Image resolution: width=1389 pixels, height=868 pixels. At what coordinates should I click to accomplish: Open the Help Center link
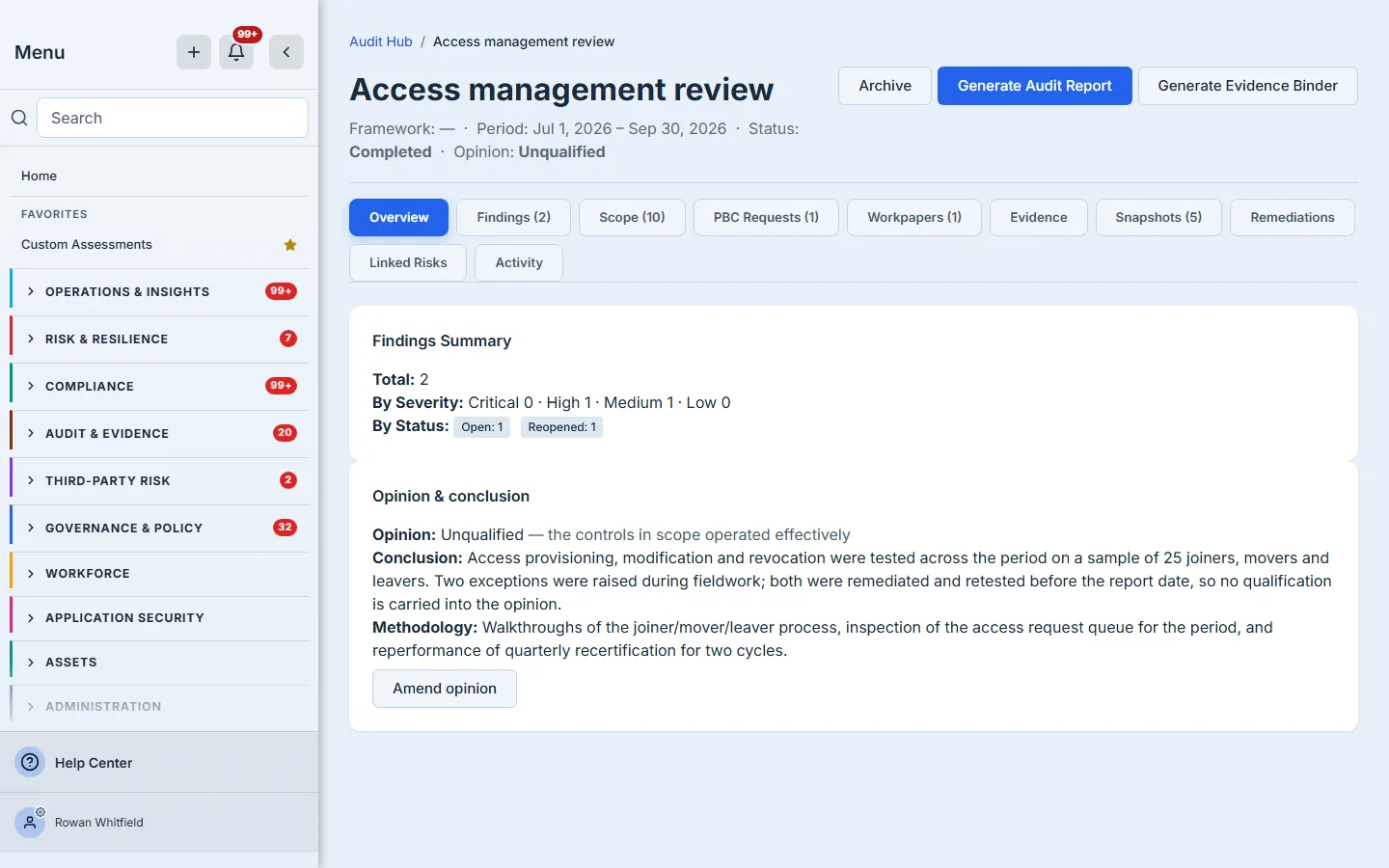pyautogui.click(x=94, y=763)
